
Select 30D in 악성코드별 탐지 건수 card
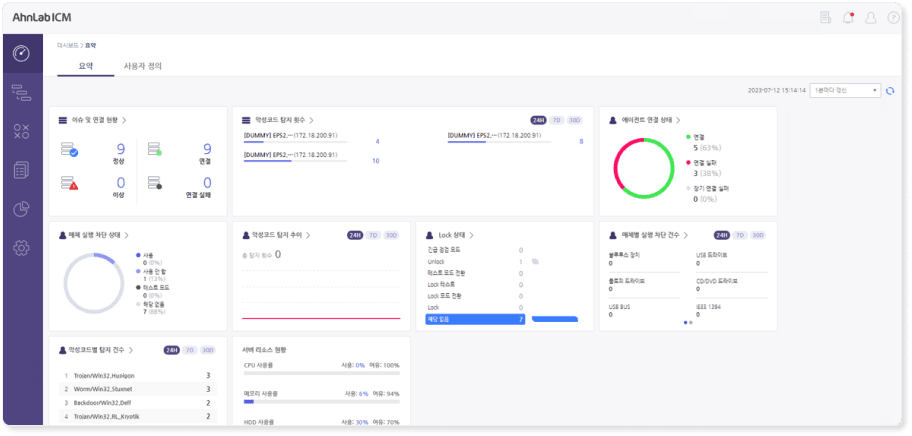pyautogui.click(x=208, y=351)
